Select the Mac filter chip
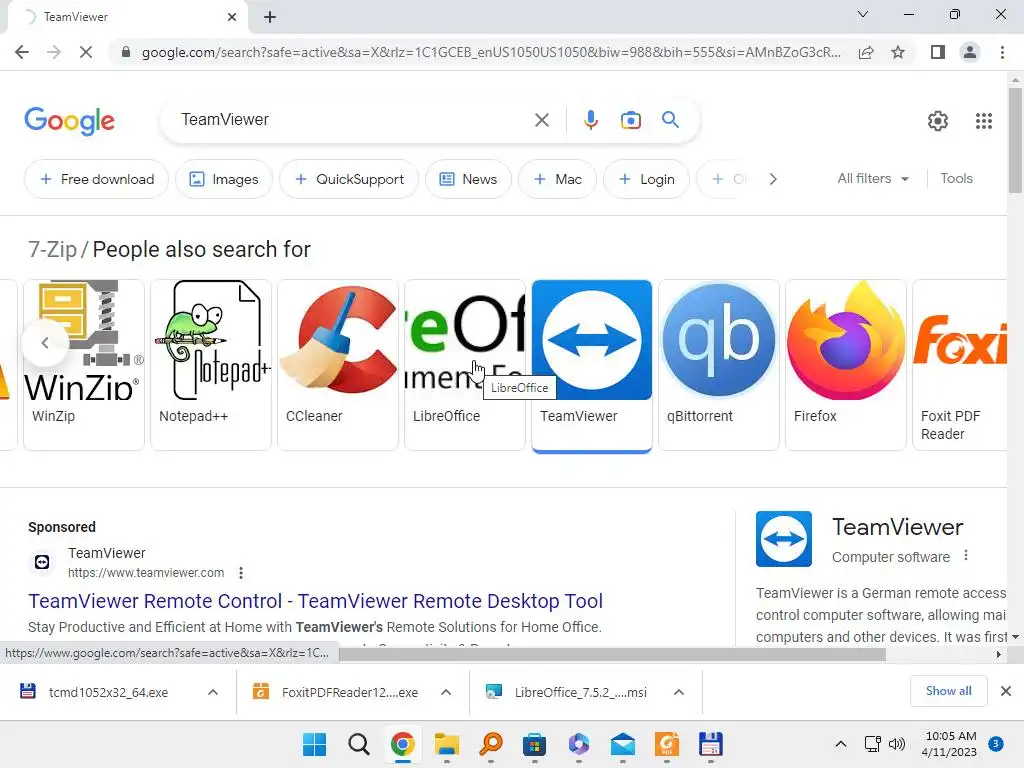Screen dimensions: 1024x768 point(557,179)
